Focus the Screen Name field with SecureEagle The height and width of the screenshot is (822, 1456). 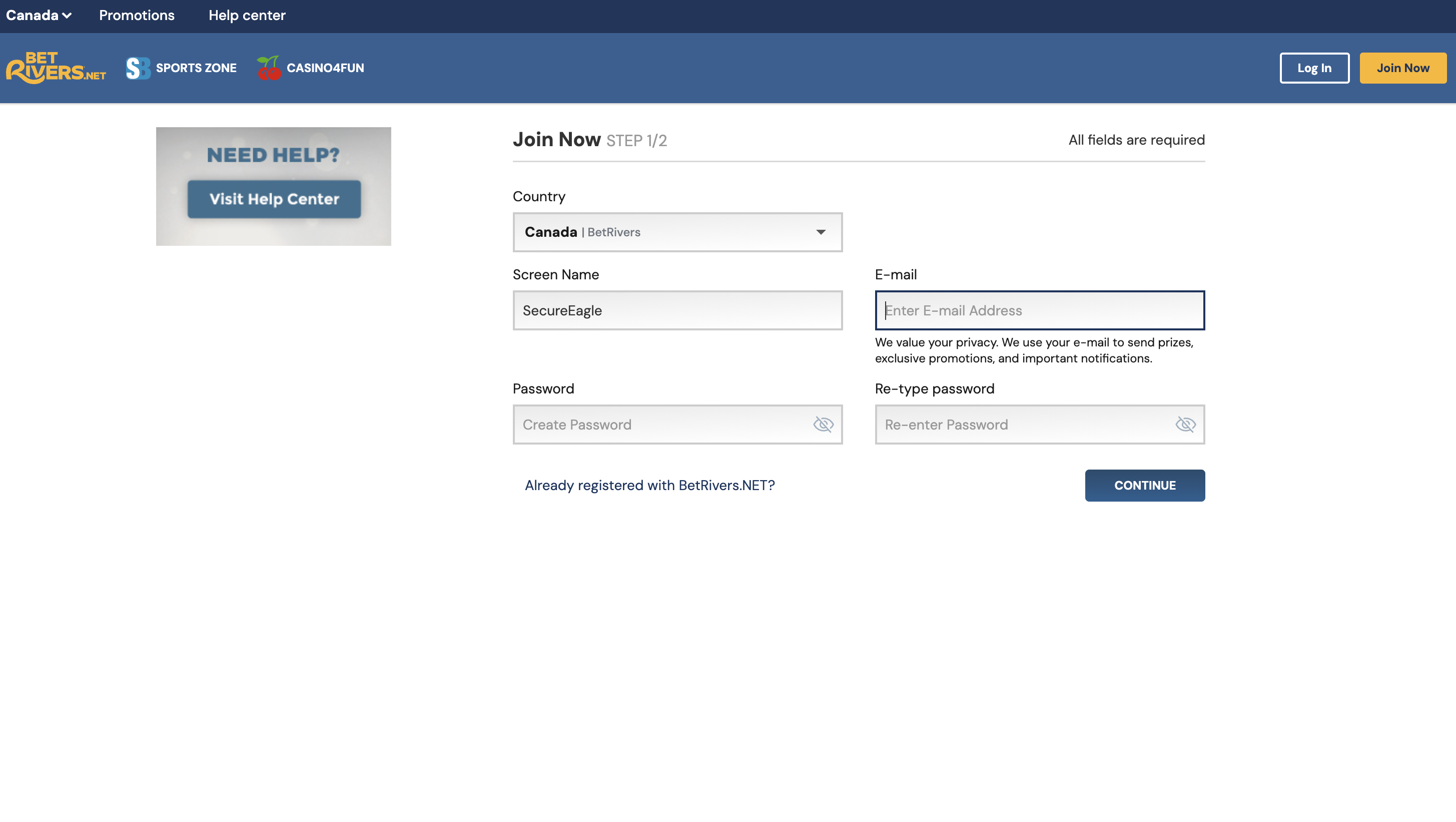[x=677, y=310]
